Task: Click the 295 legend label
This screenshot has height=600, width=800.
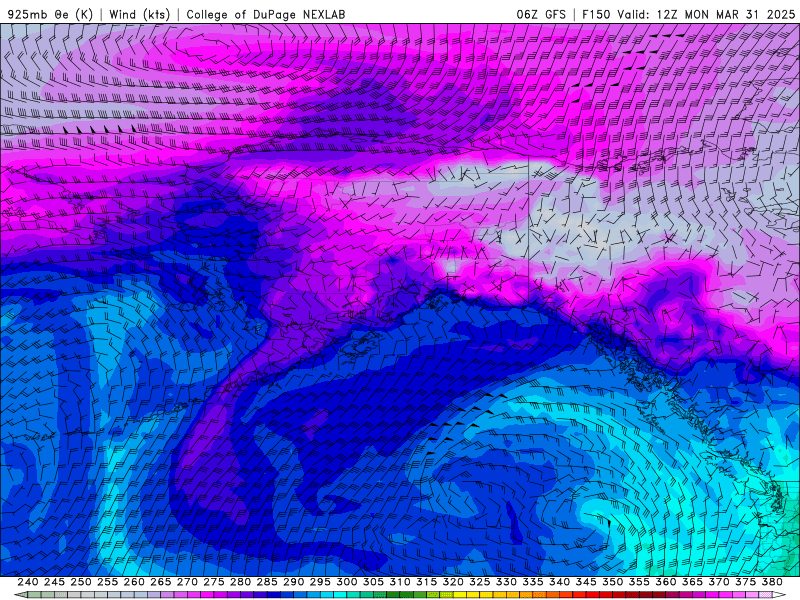Action: 320,582
